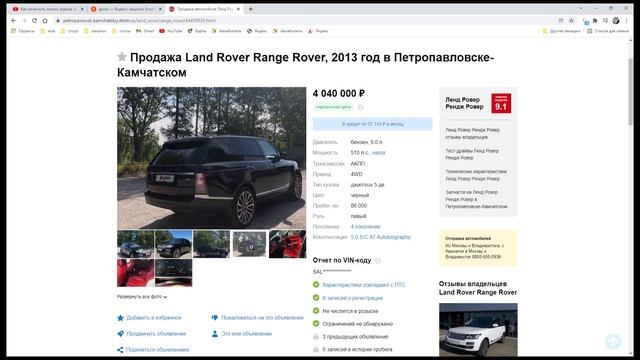Open the white Range Rover review photo

(x=478, y=330)
